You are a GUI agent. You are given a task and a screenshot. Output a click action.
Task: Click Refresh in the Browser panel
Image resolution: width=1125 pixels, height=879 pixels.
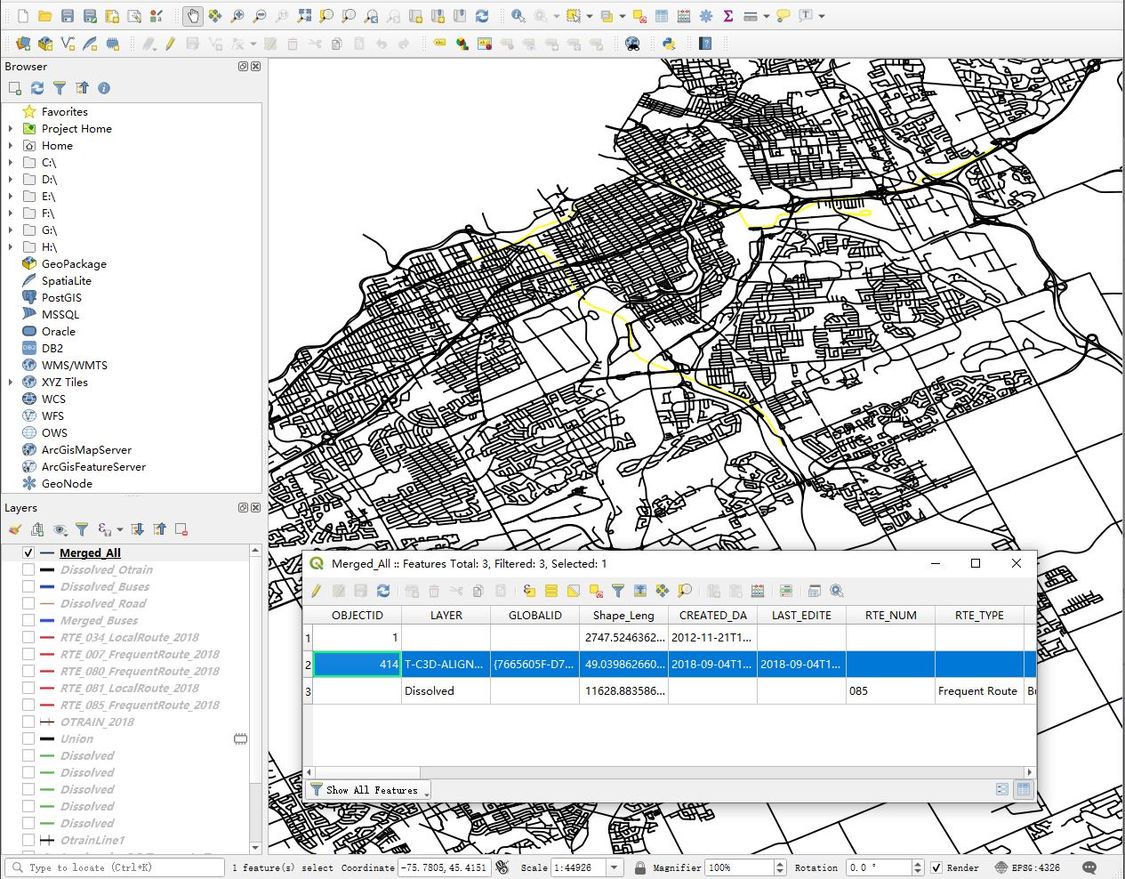point(37,88)
